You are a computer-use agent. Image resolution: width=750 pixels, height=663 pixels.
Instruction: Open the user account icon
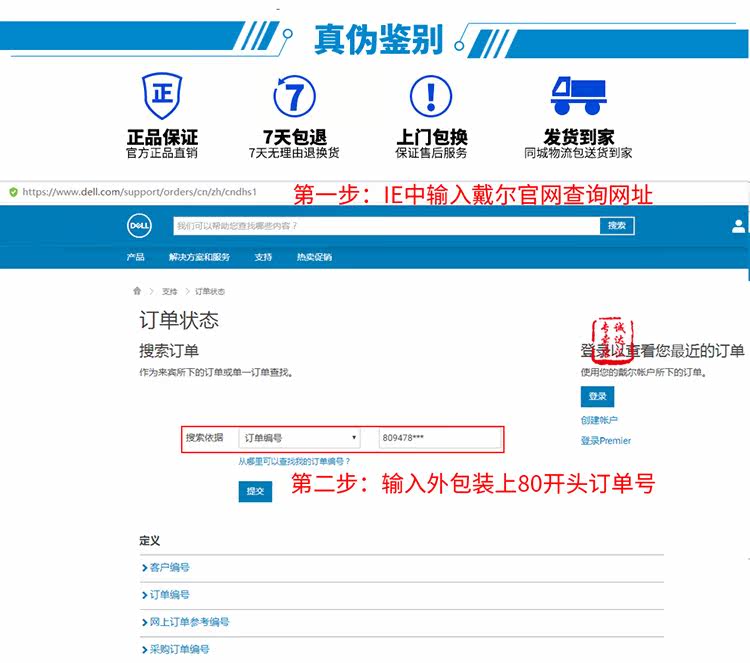pyautogui.click(x=739, y=226)
